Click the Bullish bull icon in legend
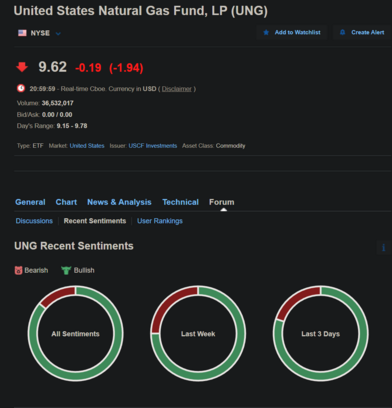Viewport: 392px width, 408px height. pyautogui.click(x=66, y=270)
